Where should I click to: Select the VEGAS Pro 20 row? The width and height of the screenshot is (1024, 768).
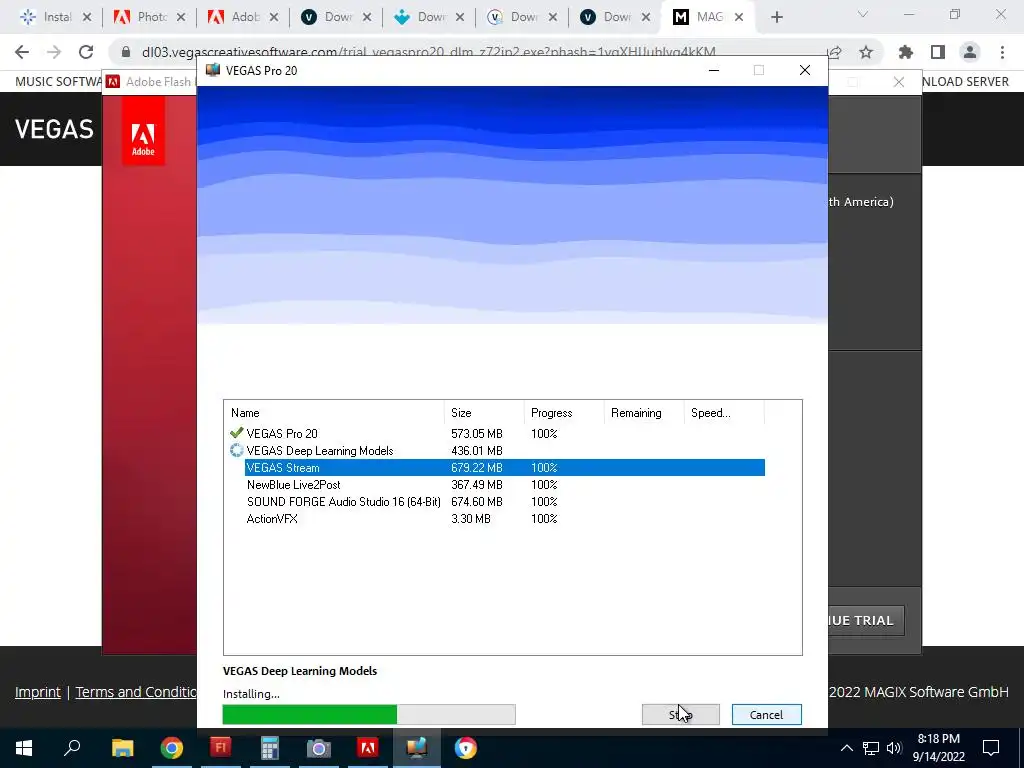click(x=497, y=434)
